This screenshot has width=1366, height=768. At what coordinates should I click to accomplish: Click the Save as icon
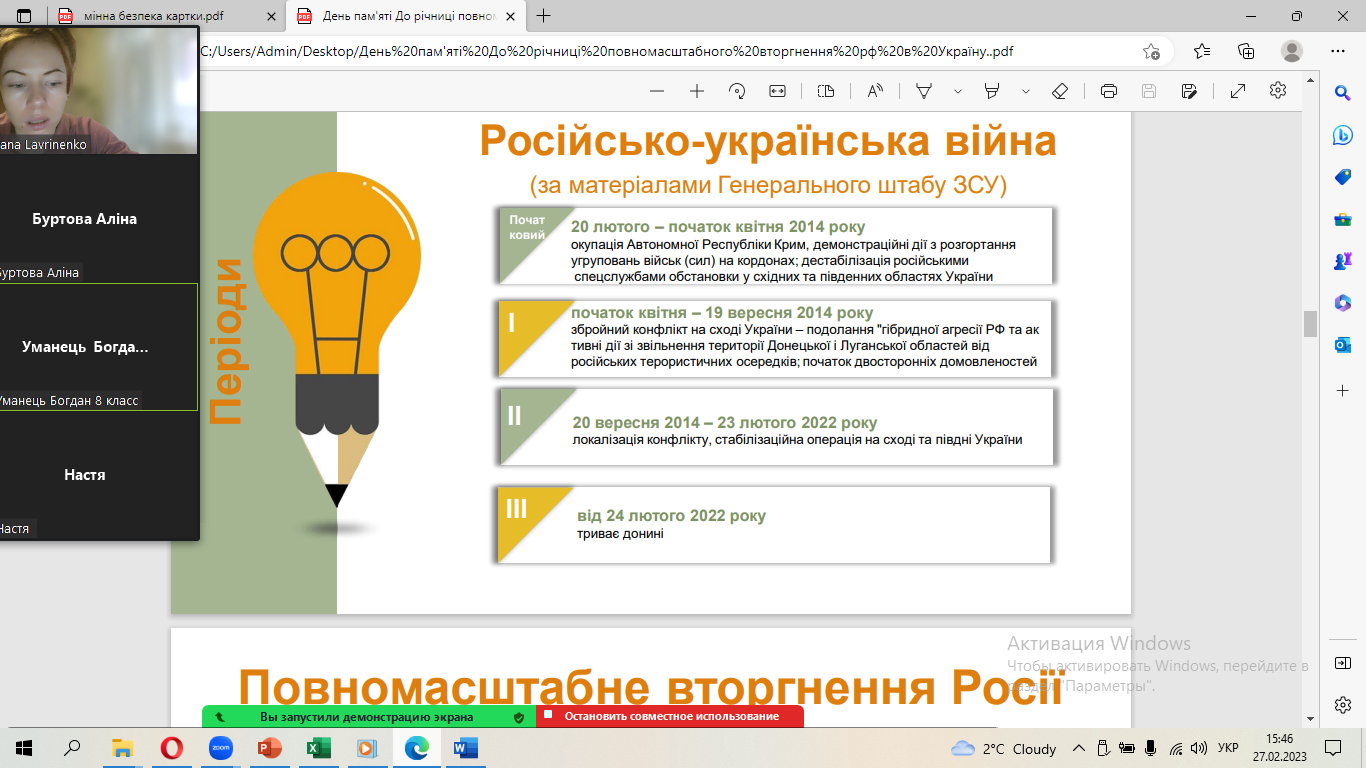click(x=1189, y=91)
